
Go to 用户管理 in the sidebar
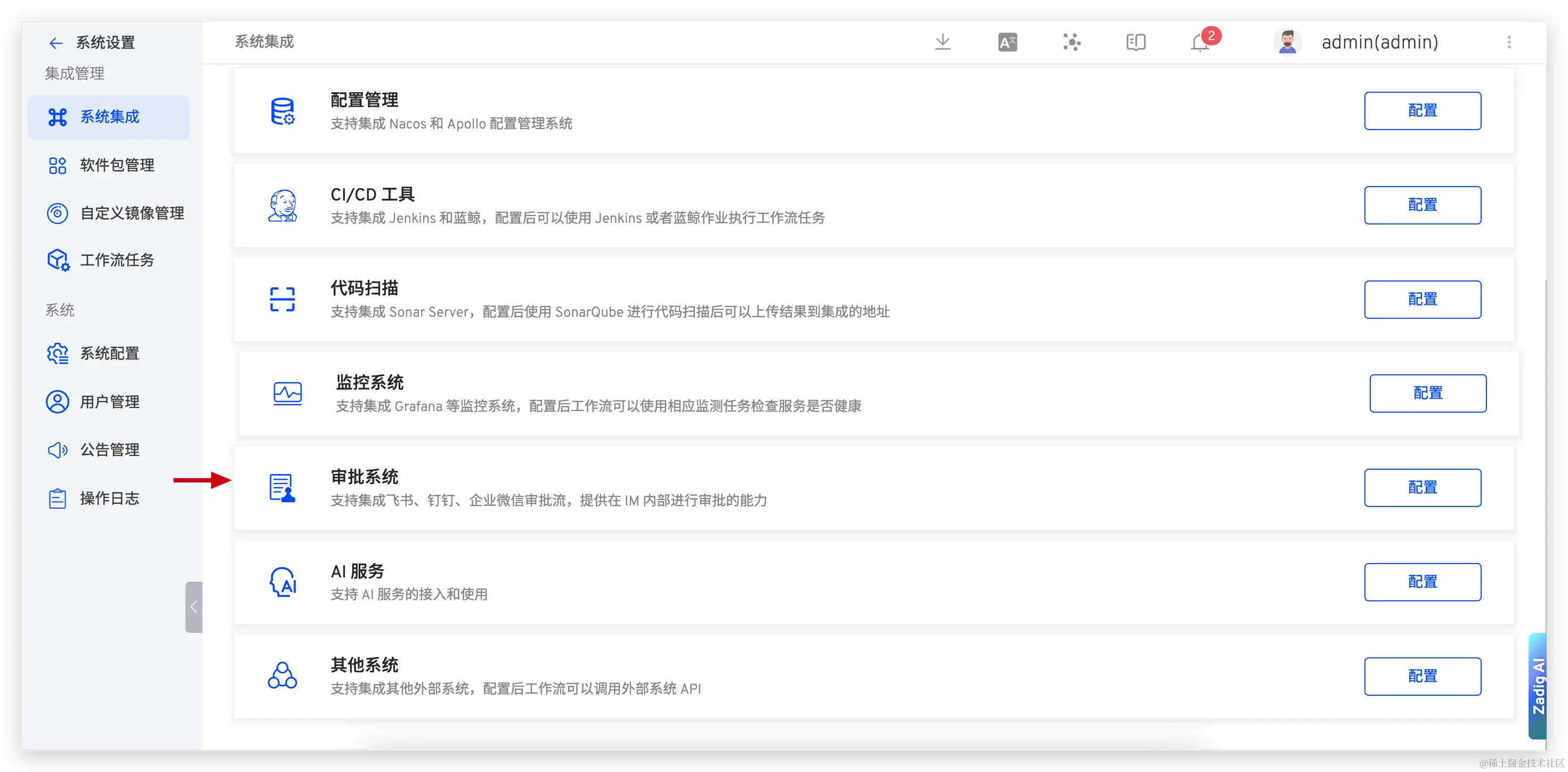110,402
